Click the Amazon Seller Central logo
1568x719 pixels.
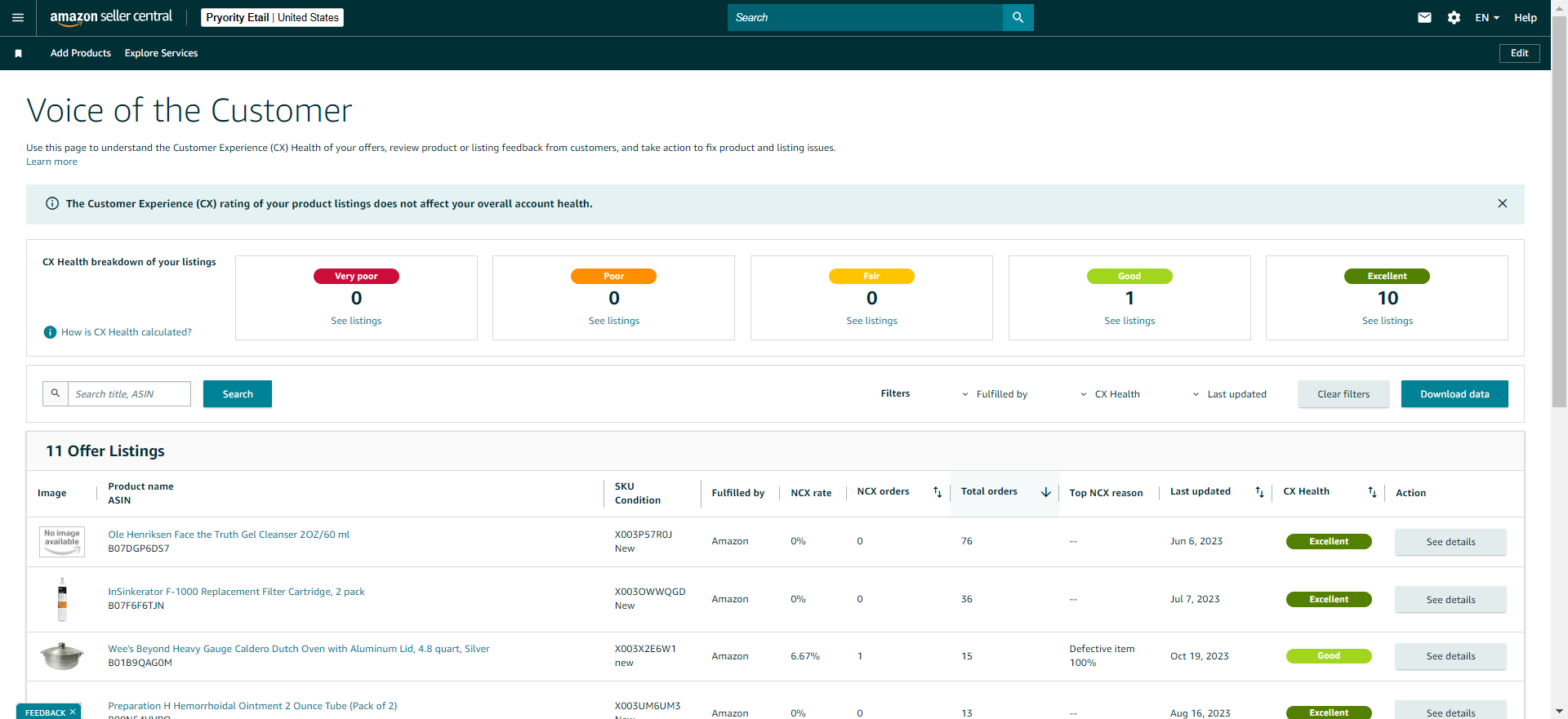click(111, 17)
